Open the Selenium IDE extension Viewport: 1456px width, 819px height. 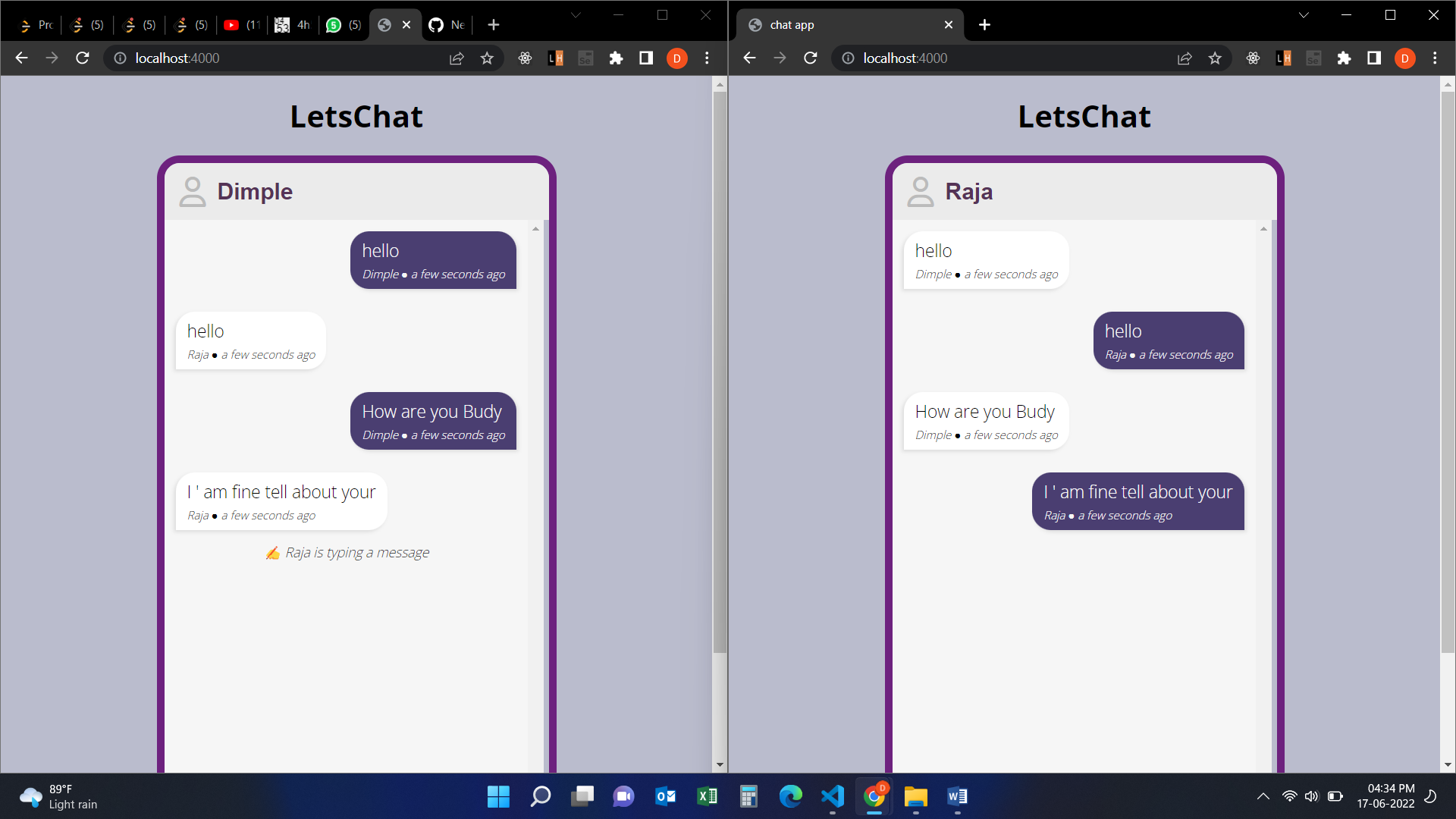click(585, 58)
